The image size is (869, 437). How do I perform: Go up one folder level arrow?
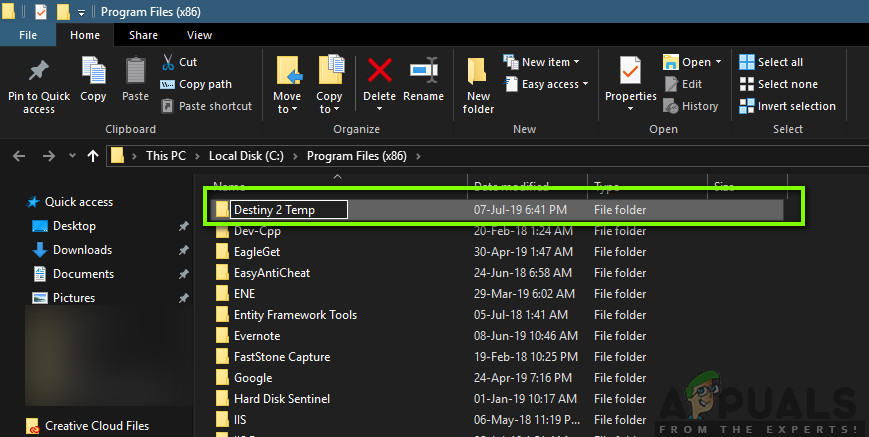(93, 156)
